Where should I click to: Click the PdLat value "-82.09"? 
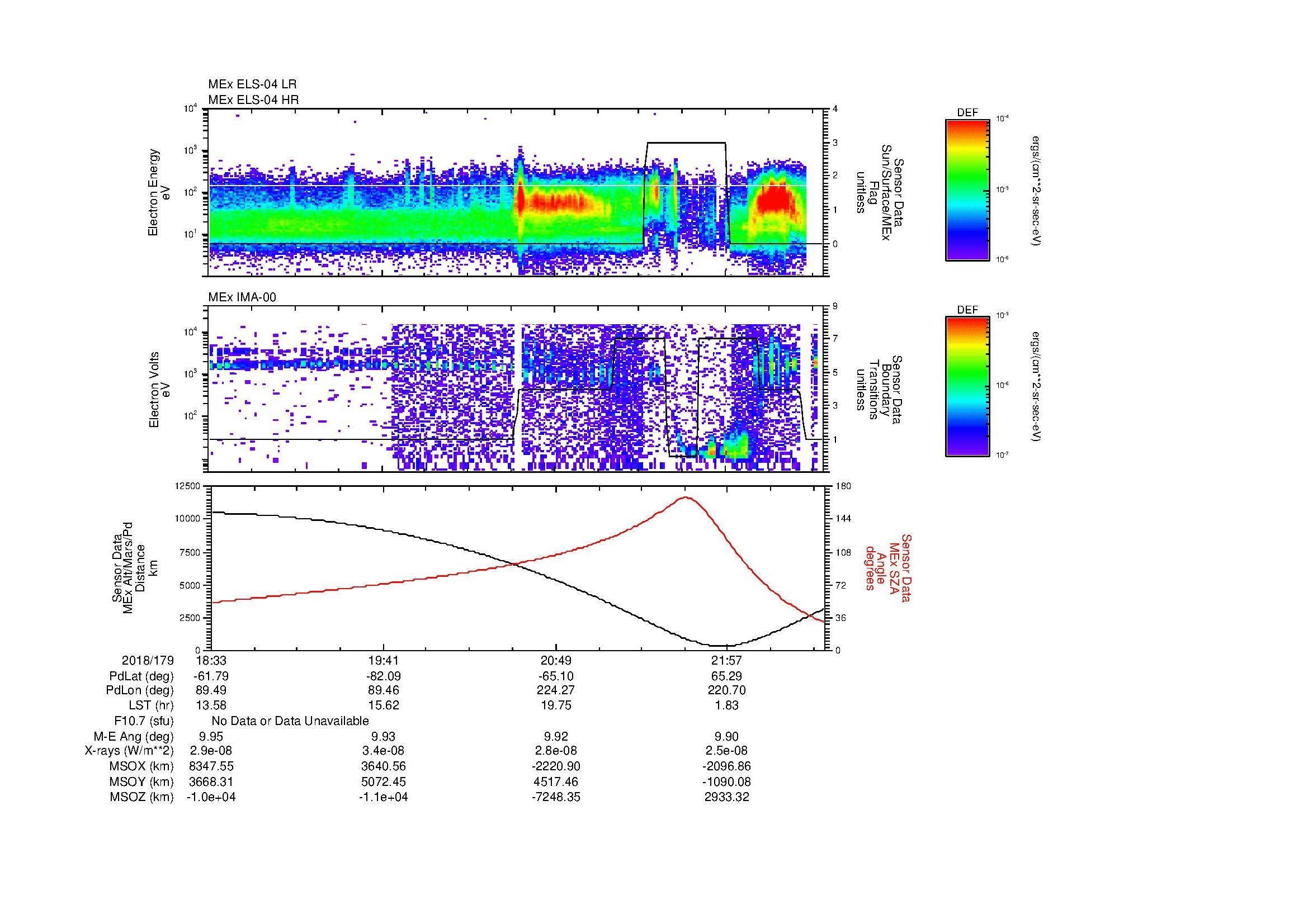pos(384,676)
